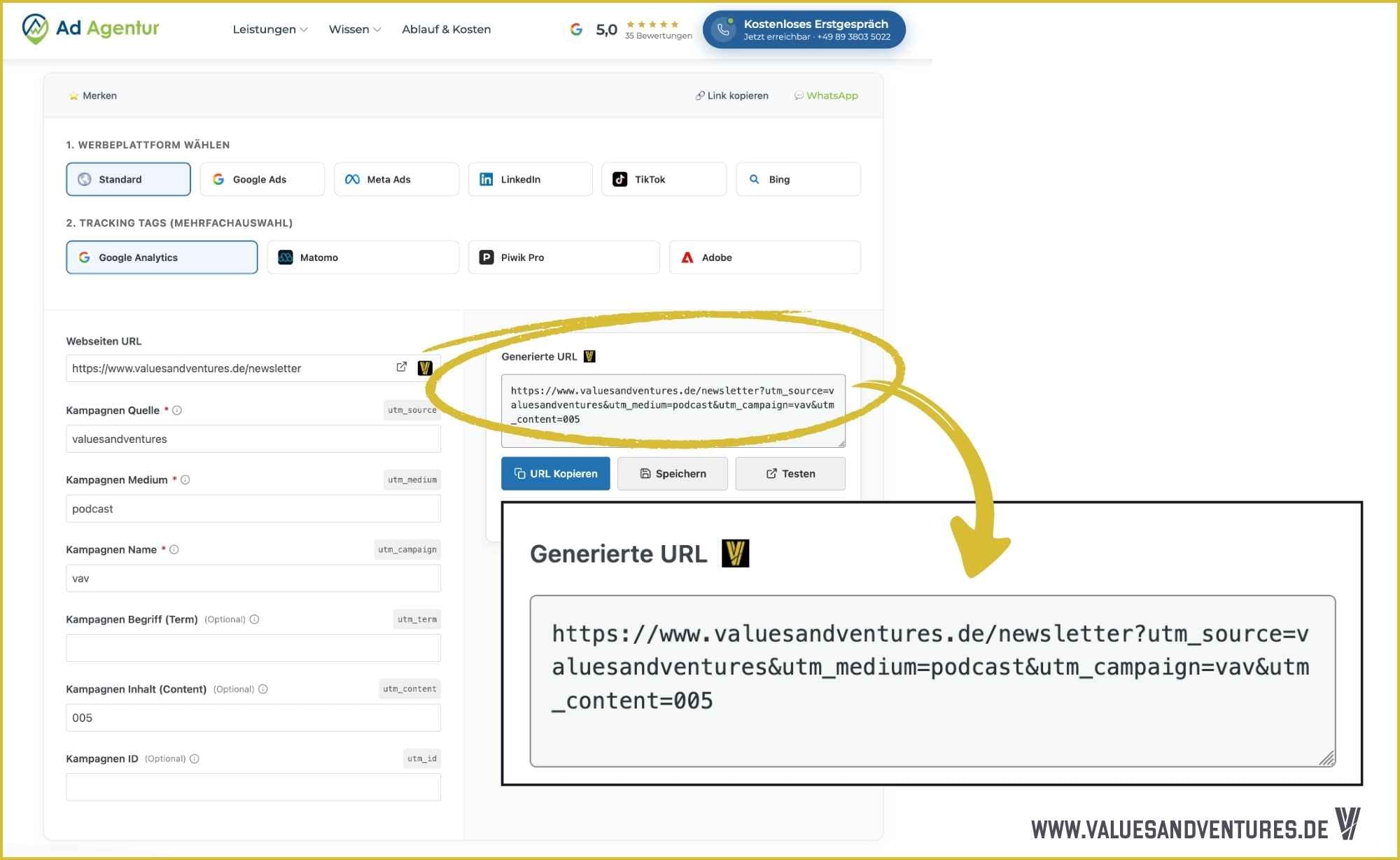Click the Kampagnen Name vav field

(x=253, y=579)
